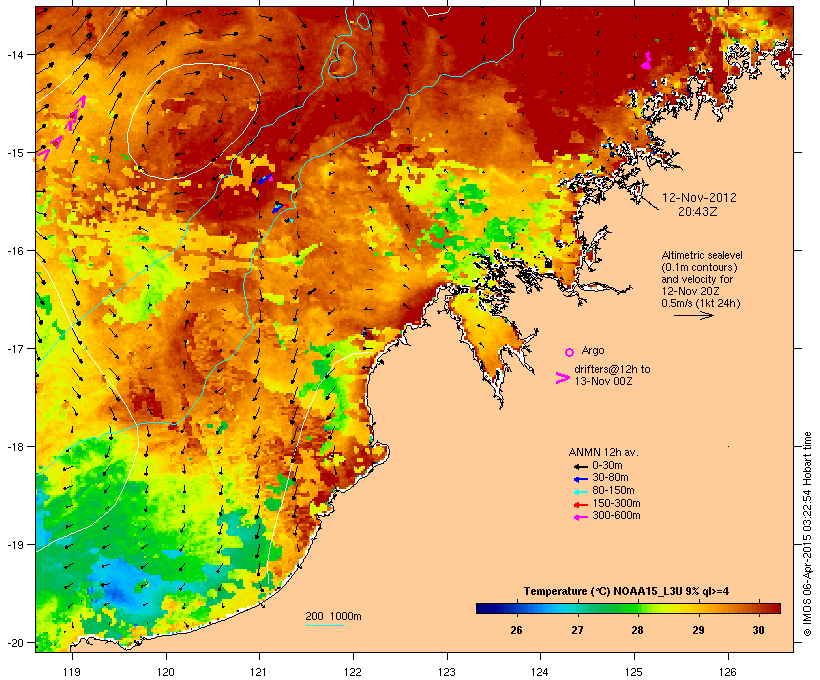The height and width of the screenshot is (680, 820).
Task: Click the longitude axis label 121
Action: pyautogui.click(x=259, y=672)
